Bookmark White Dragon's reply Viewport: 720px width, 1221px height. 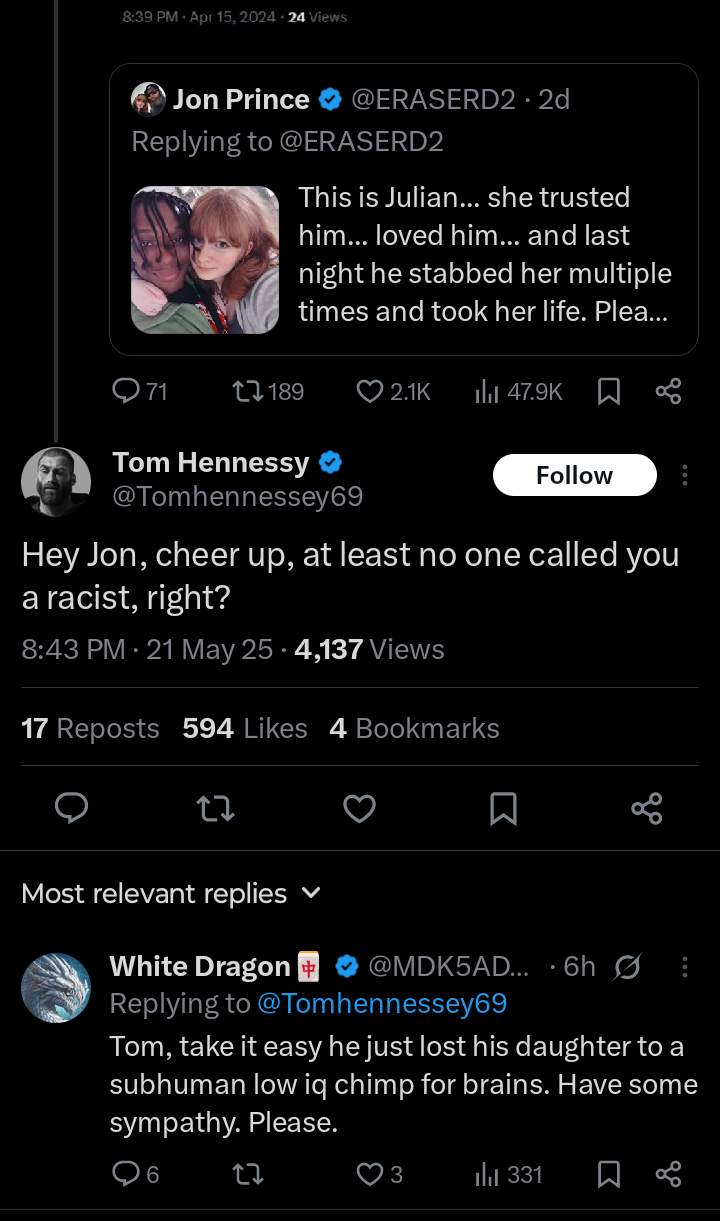609,1174
